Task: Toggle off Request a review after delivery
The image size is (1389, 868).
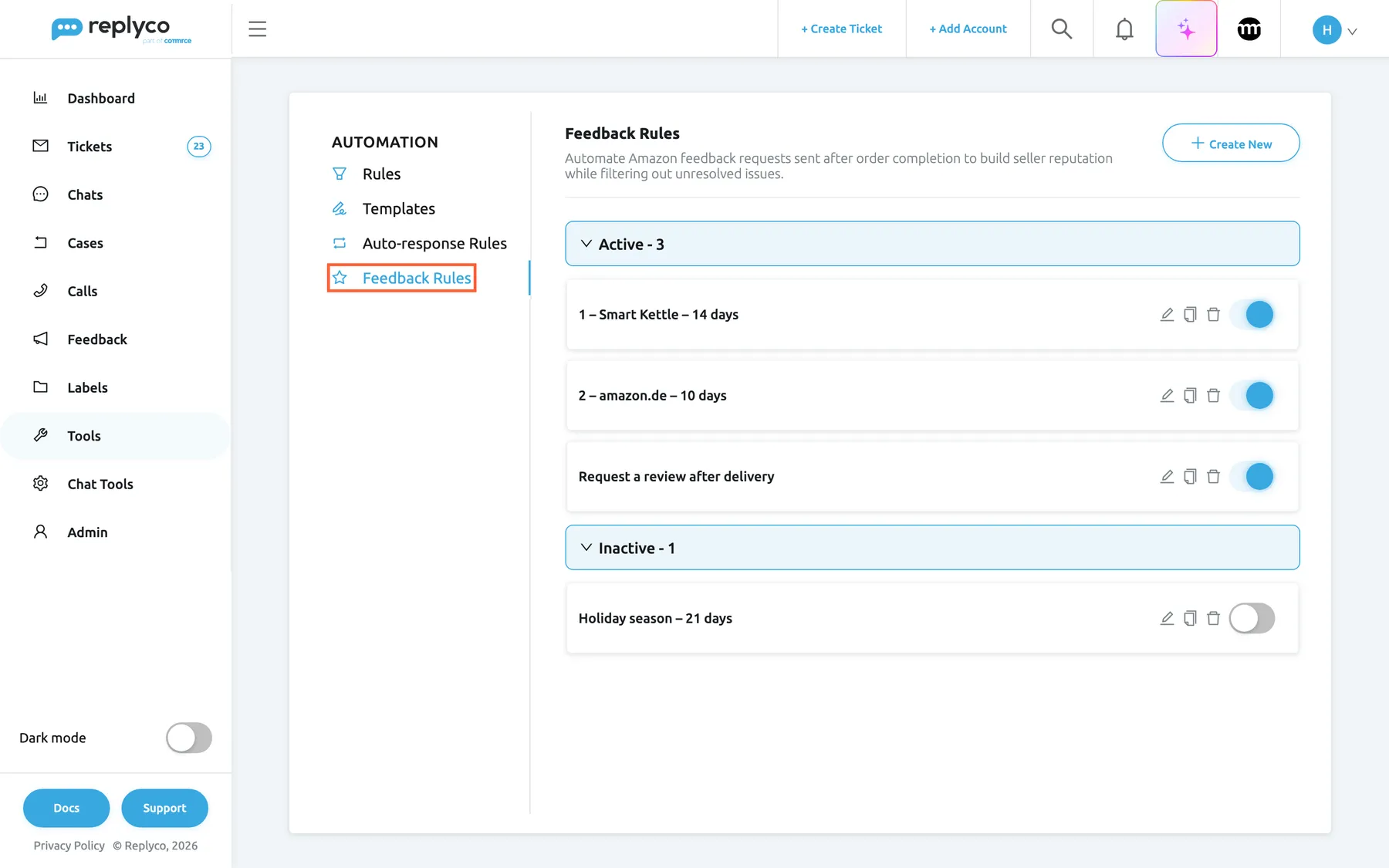Action: click(x=1252, y=477)
